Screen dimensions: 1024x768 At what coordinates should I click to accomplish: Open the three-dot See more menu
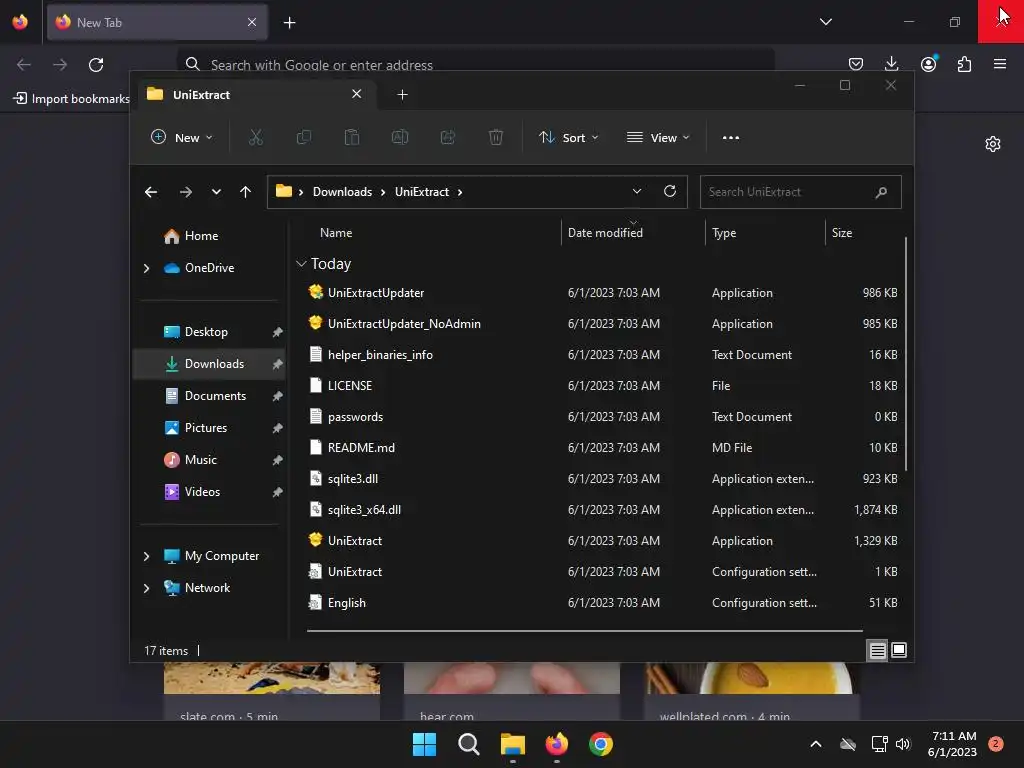tap(731, 138)
